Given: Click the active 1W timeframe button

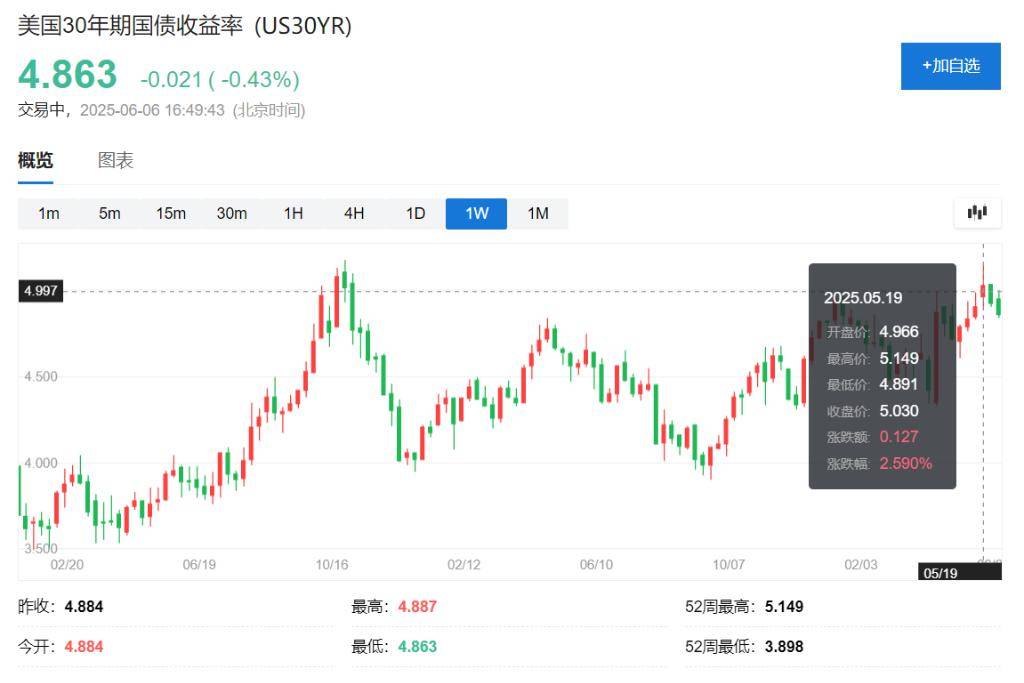Looking at the screenshot, I should [x=476, y=213].
